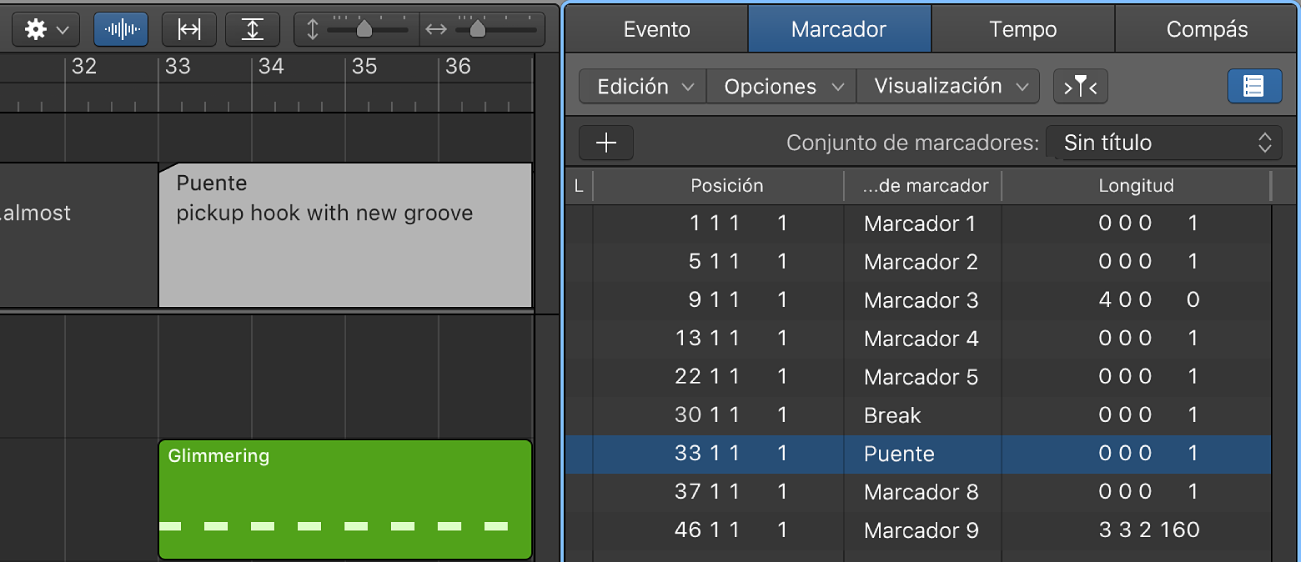Click the vertical auto zoom icon

coord(252,30)
